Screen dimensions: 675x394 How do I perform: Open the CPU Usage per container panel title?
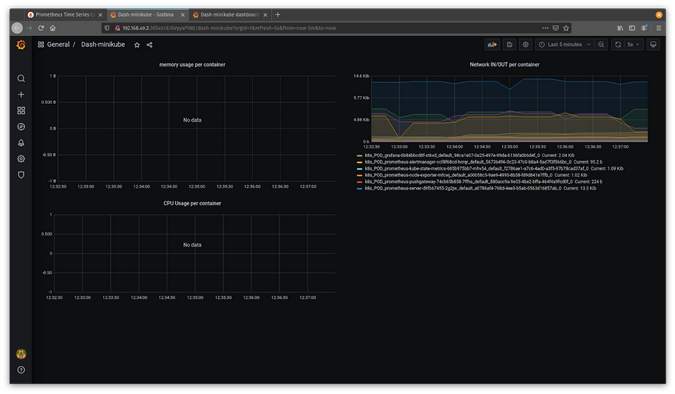pyautogui.click(x=192, y=203)
